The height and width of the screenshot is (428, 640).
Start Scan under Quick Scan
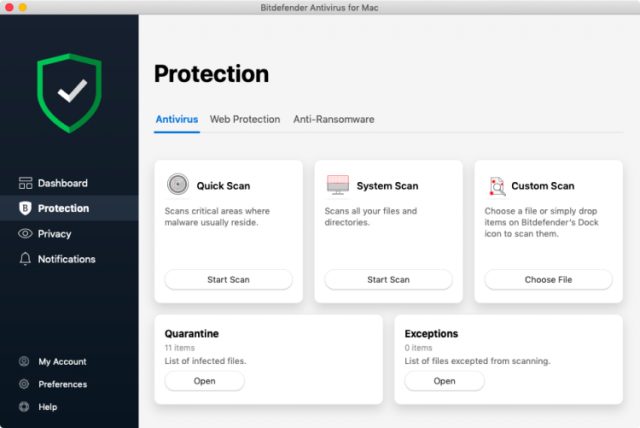point(228,280)
